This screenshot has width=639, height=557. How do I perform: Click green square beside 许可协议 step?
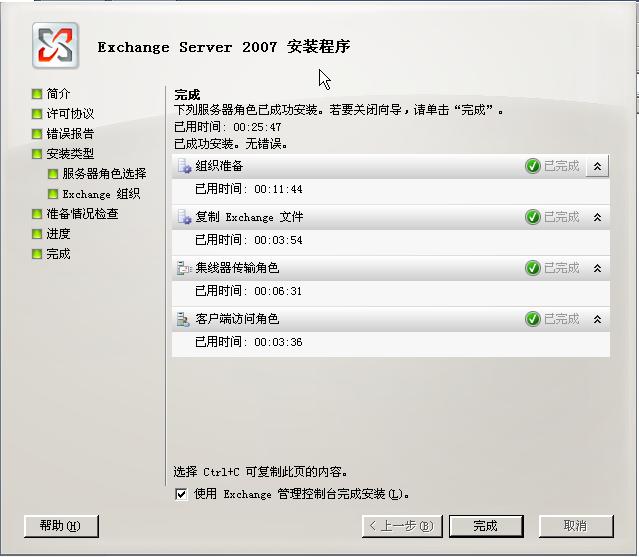tap(37, 114)
